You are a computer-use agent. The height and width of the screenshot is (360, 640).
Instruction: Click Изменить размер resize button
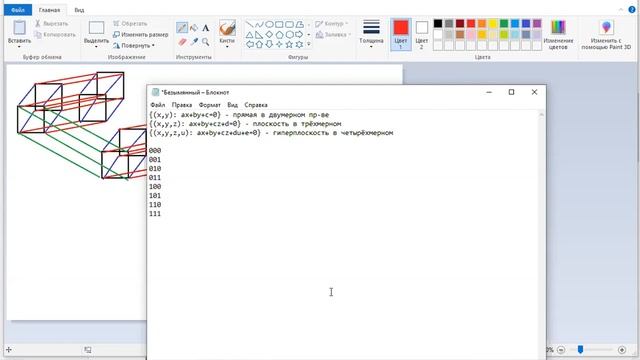click(140, 35)
